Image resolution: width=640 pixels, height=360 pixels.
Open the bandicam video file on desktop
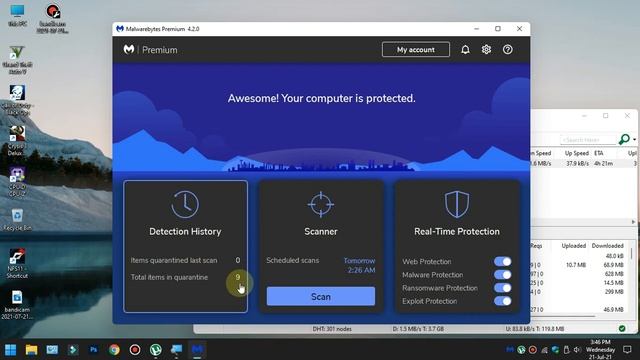click(x=17, y=305)
